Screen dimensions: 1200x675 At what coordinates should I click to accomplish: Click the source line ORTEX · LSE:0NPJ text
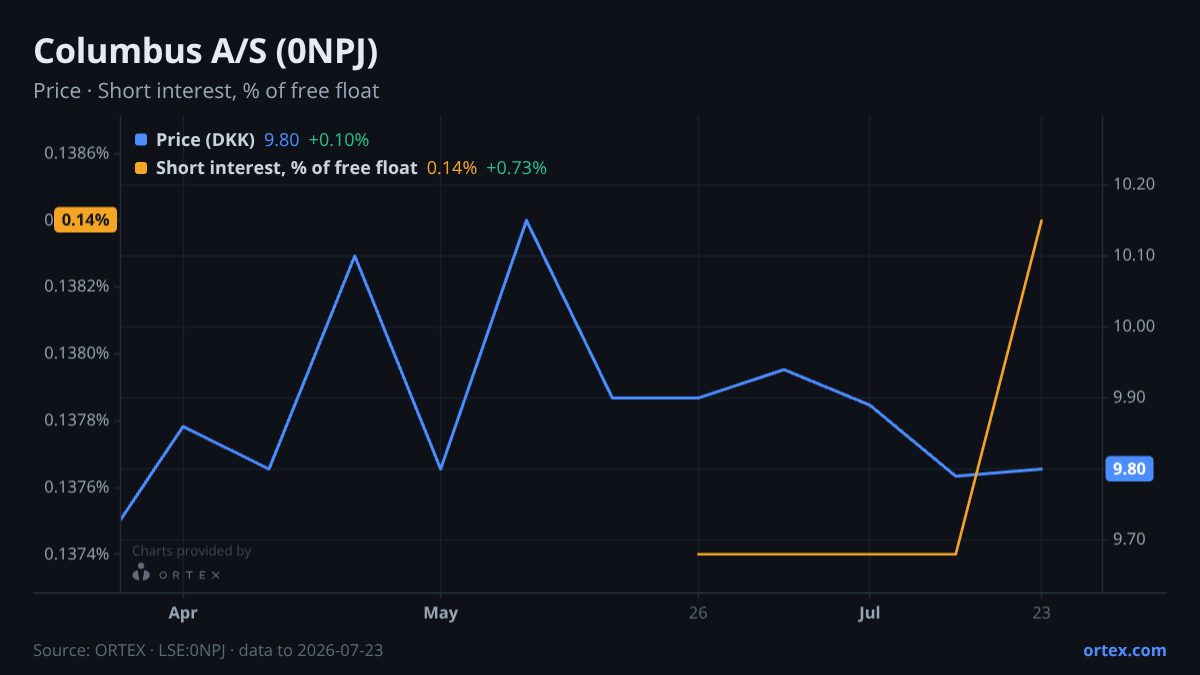pos(208,650)
